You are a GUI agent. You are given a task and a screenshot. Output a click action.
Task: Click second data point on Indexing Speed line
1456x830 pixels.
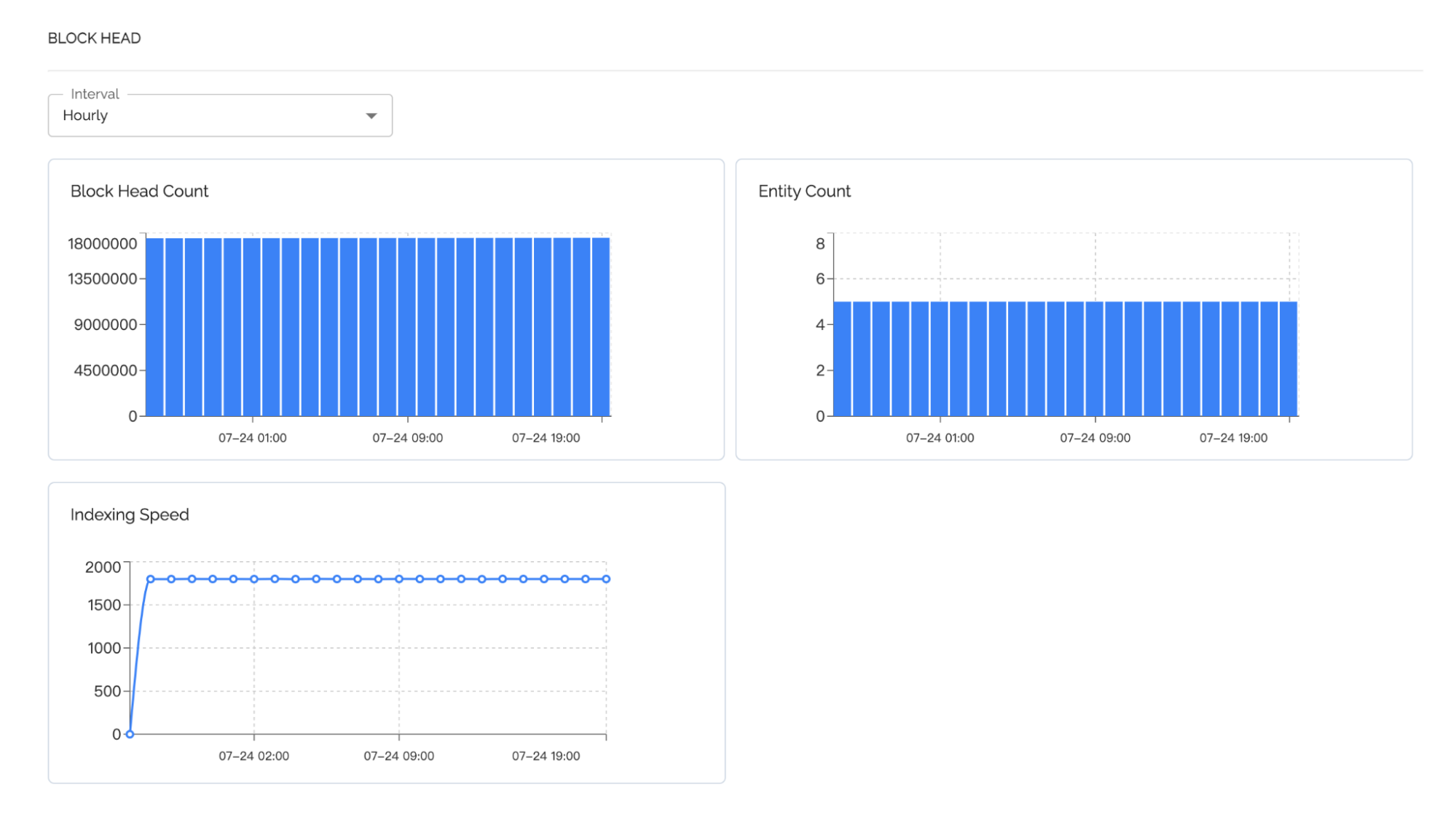(x=150, y=579)
